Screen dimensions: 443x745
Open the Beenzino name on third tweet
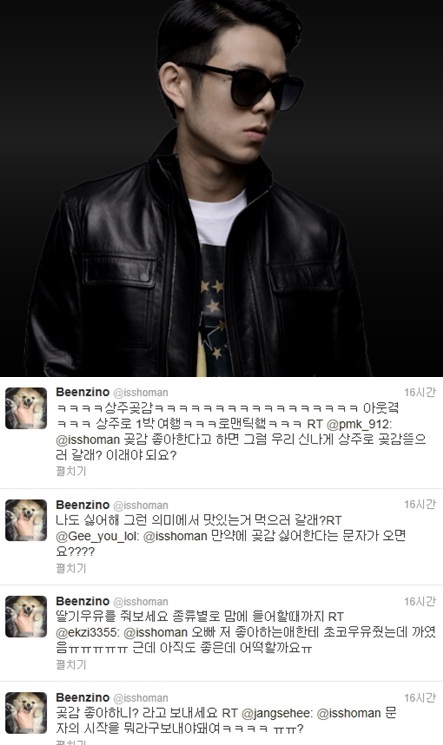point(83,601)
